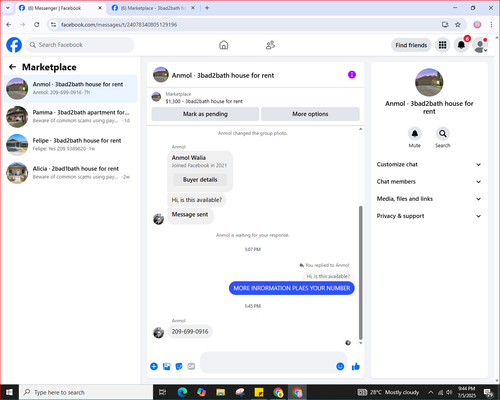Expand the Customize chat section
The image size is (500, 400).
429,164
